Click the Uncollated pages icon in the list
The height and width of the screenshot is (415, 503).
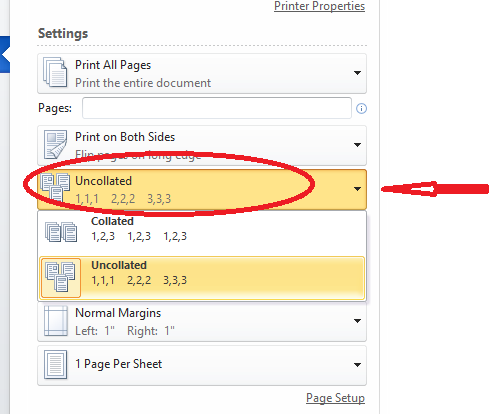(x=60, y=277)
